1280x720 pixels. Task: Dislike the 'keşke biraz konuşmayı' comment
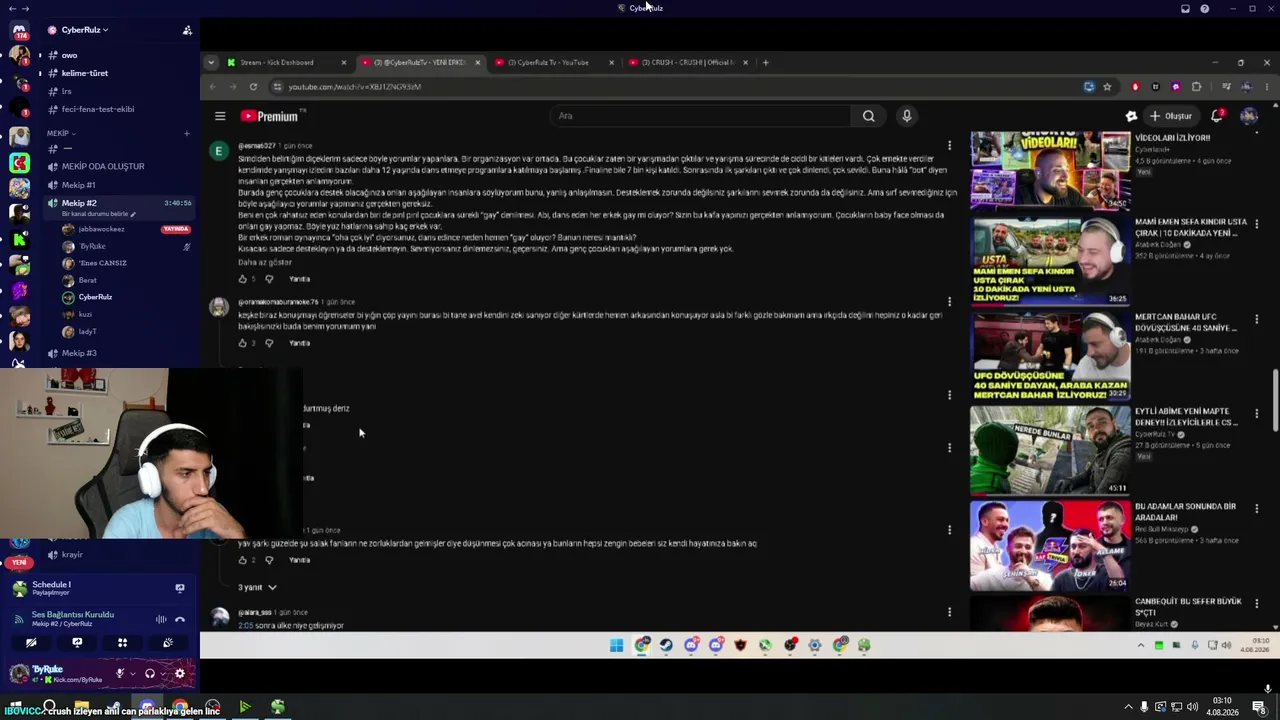(x=269, y=343)
